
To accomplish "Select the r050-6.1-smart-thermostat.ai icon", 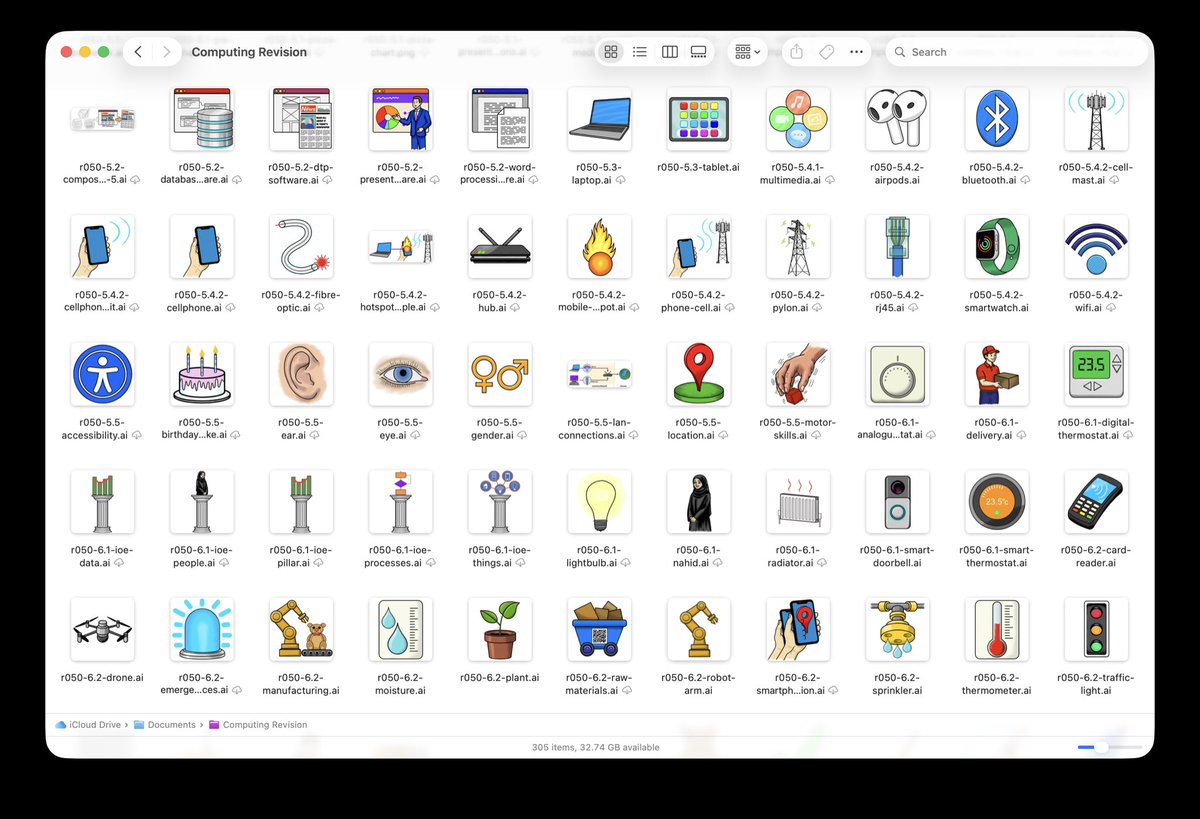I will 997,503.
